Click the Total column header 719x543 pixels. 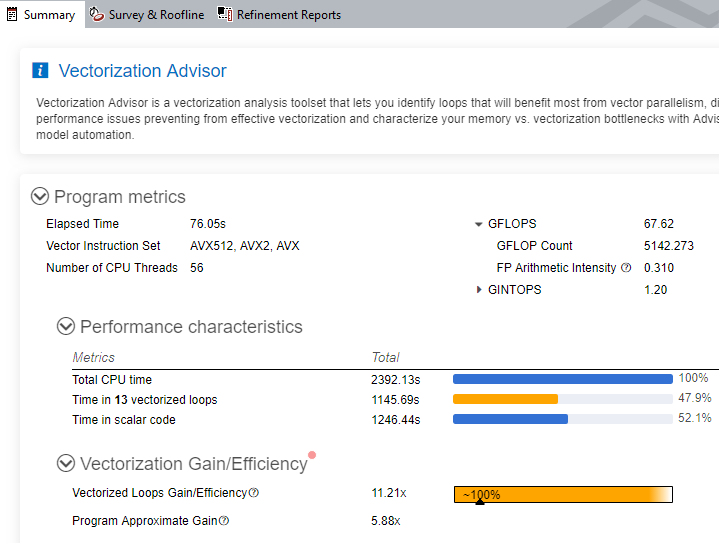pyautogui.click(x=386, y=357)
